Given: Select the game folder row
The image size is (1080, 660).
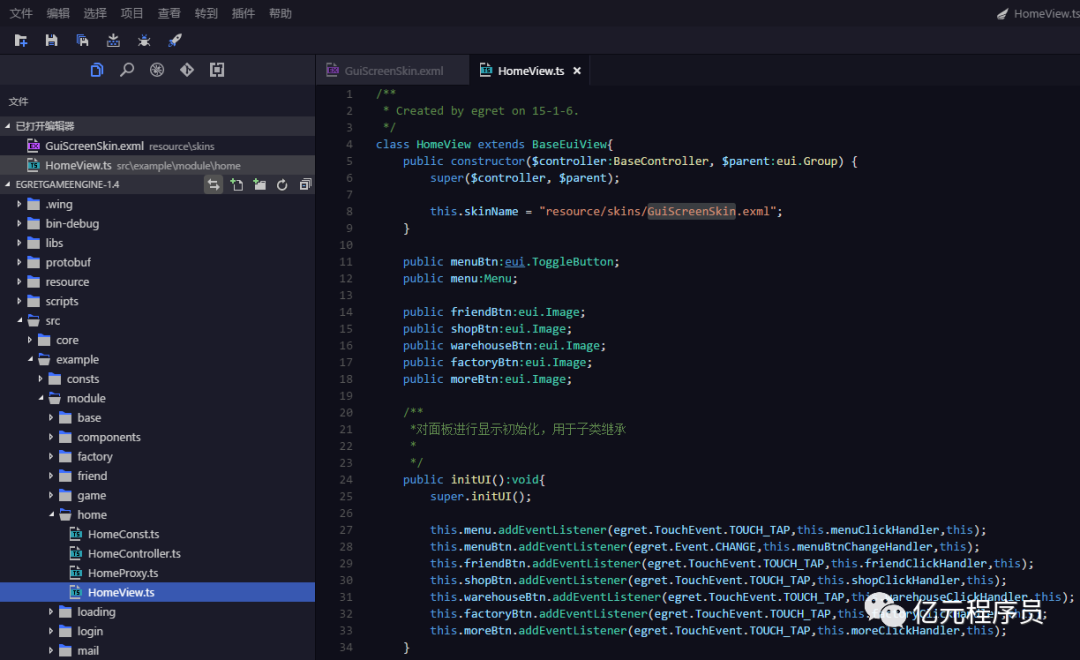Looking at the screenshot, I should click(157, 495).
